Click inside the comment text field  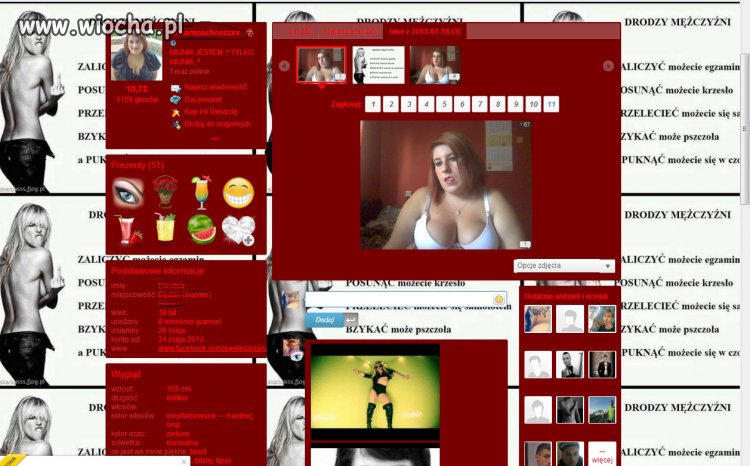[399, 299]
